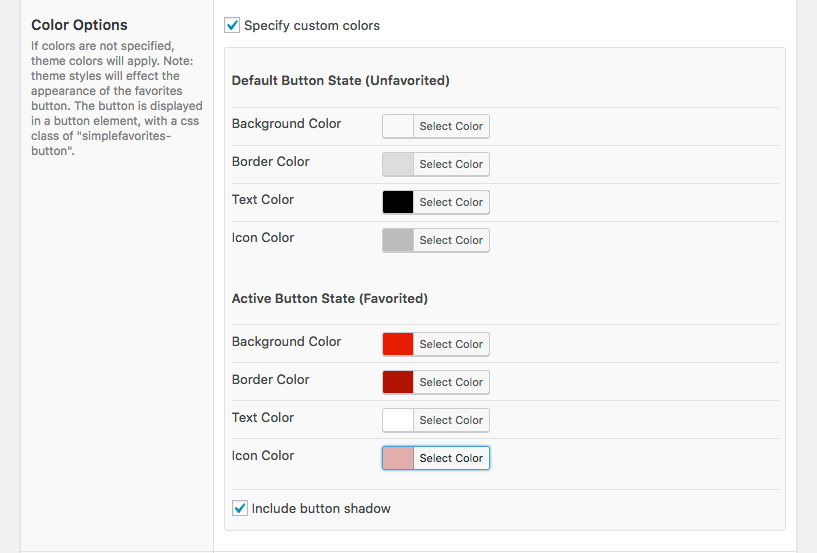Open Select Color for Active Background Color
This screenshot has width=817, height=553.
coord(451,344)
